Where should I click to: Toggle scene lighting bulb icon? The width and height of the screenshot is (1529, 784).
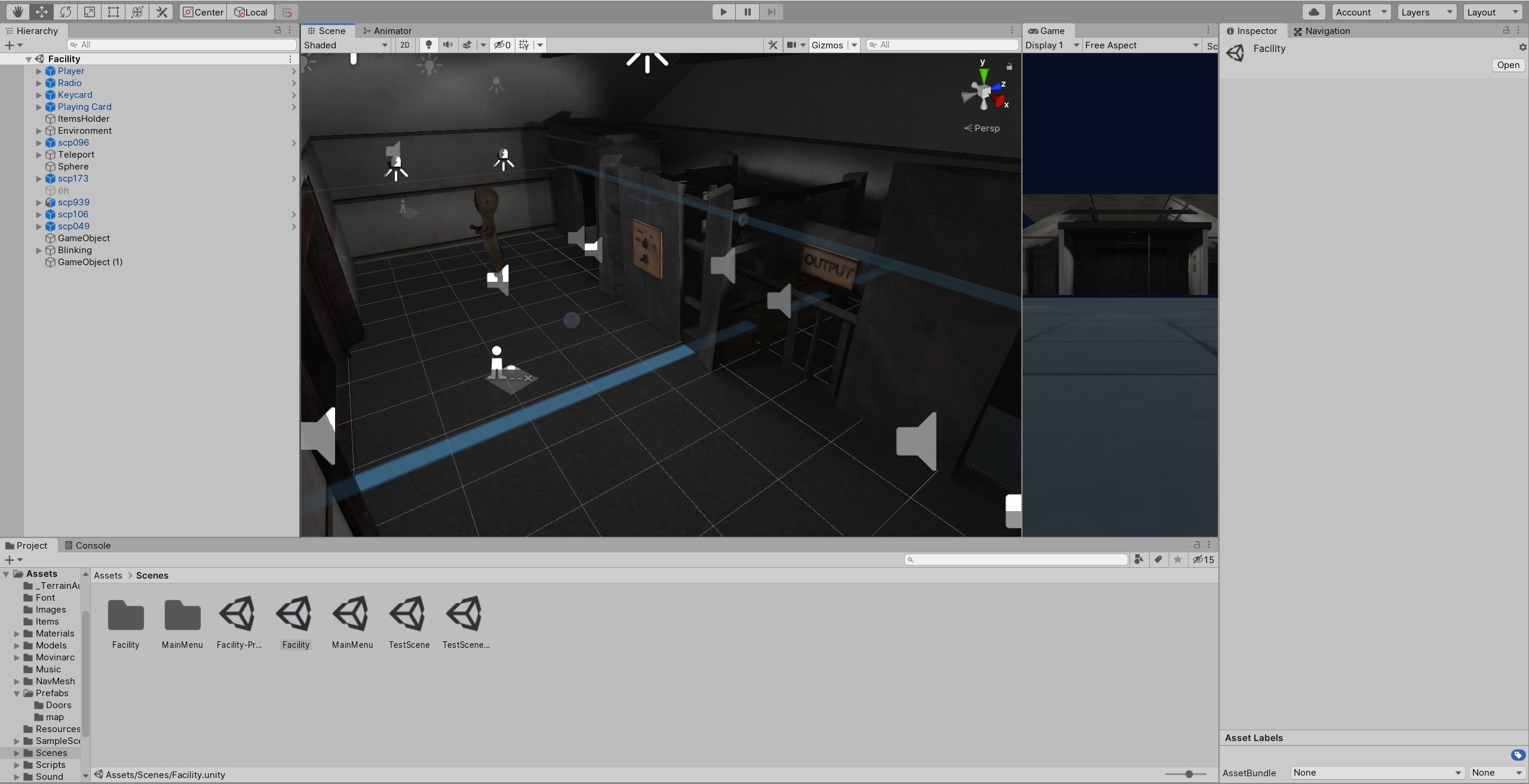[x=428, y=45]
